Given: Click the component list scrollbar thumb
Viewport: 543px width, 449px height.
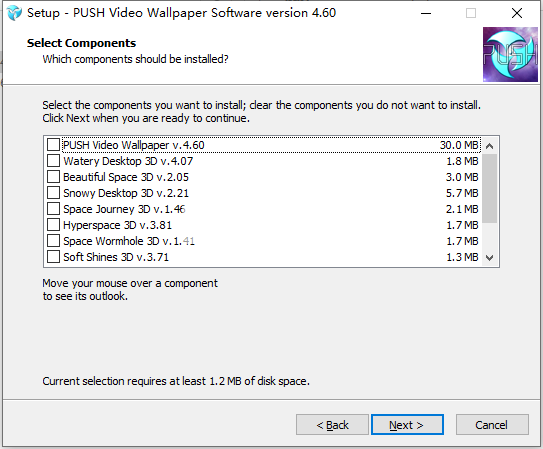Looking at the screenshot, I should [x=489, y=189].
